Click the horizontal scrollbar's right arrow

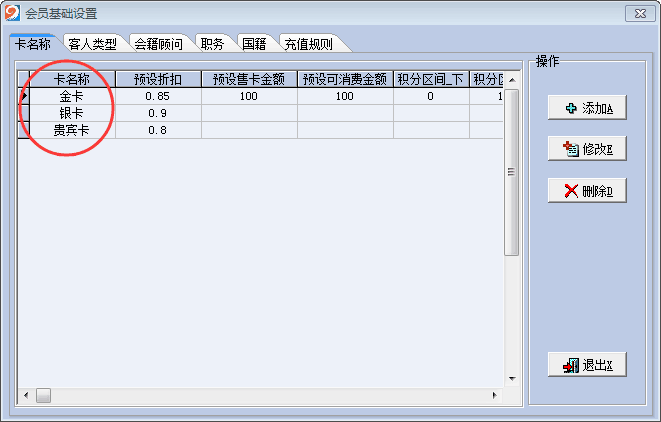493,396
